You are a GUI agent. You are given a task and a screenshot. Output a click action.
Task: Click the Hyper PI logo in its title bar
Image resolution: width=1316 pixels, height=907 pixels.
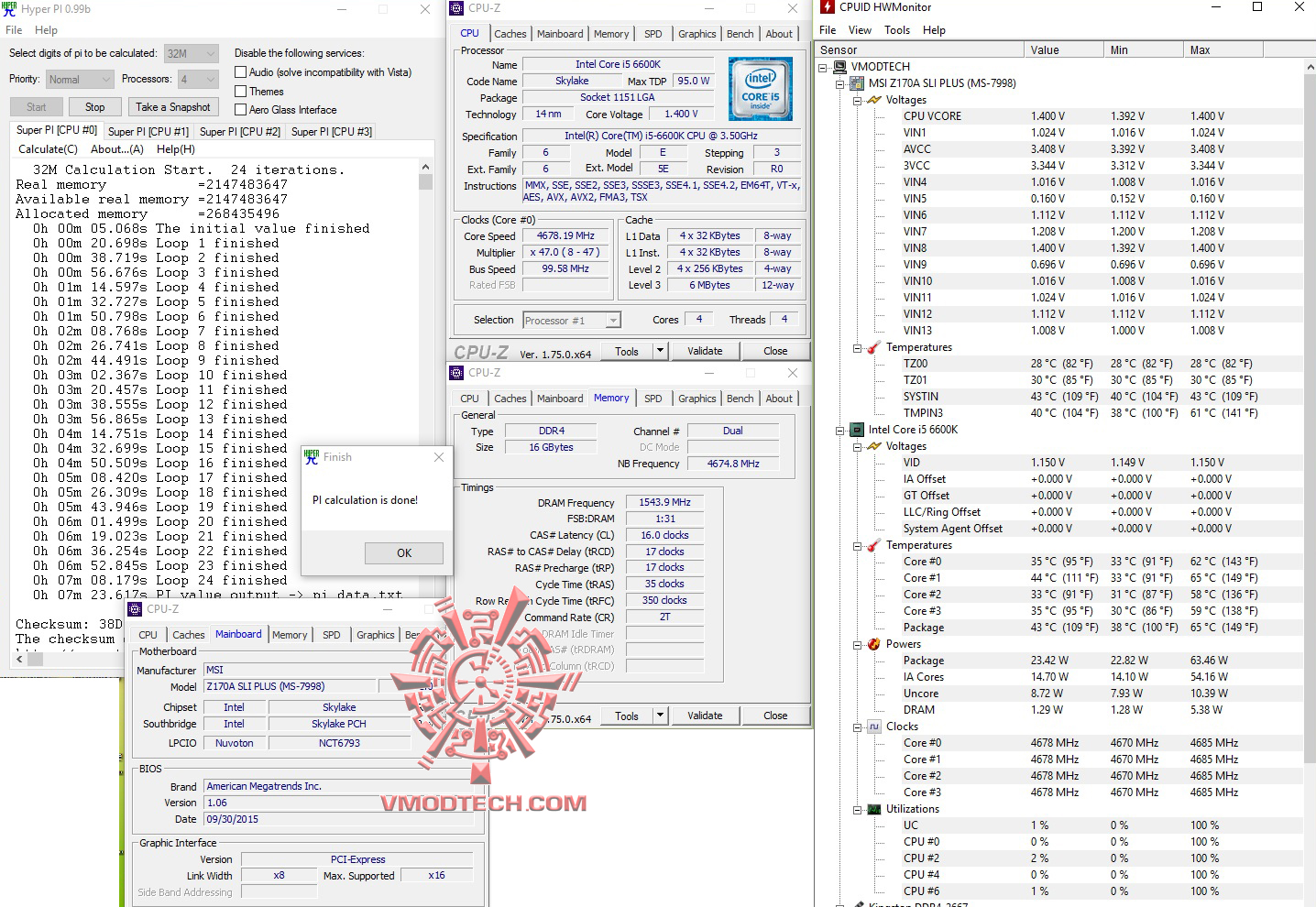[10, 8]
